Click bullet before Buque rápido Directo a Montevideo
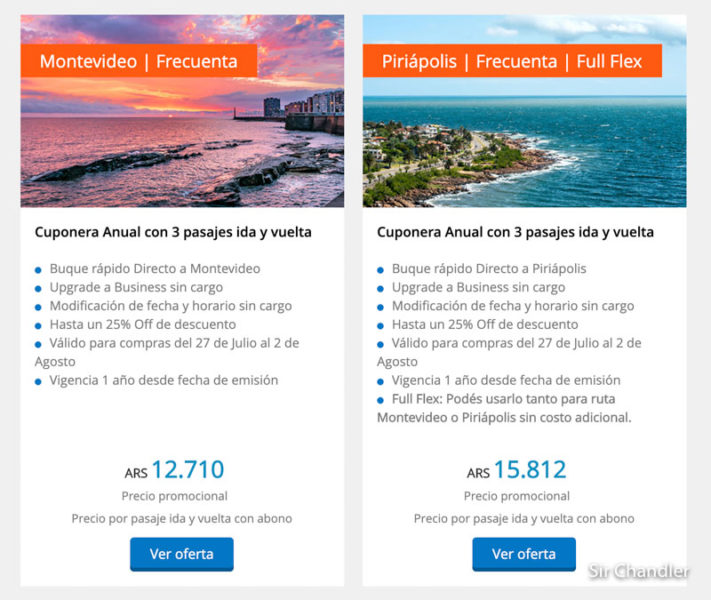This screenshot has width=711, height=600. click(x=39, y=270)
